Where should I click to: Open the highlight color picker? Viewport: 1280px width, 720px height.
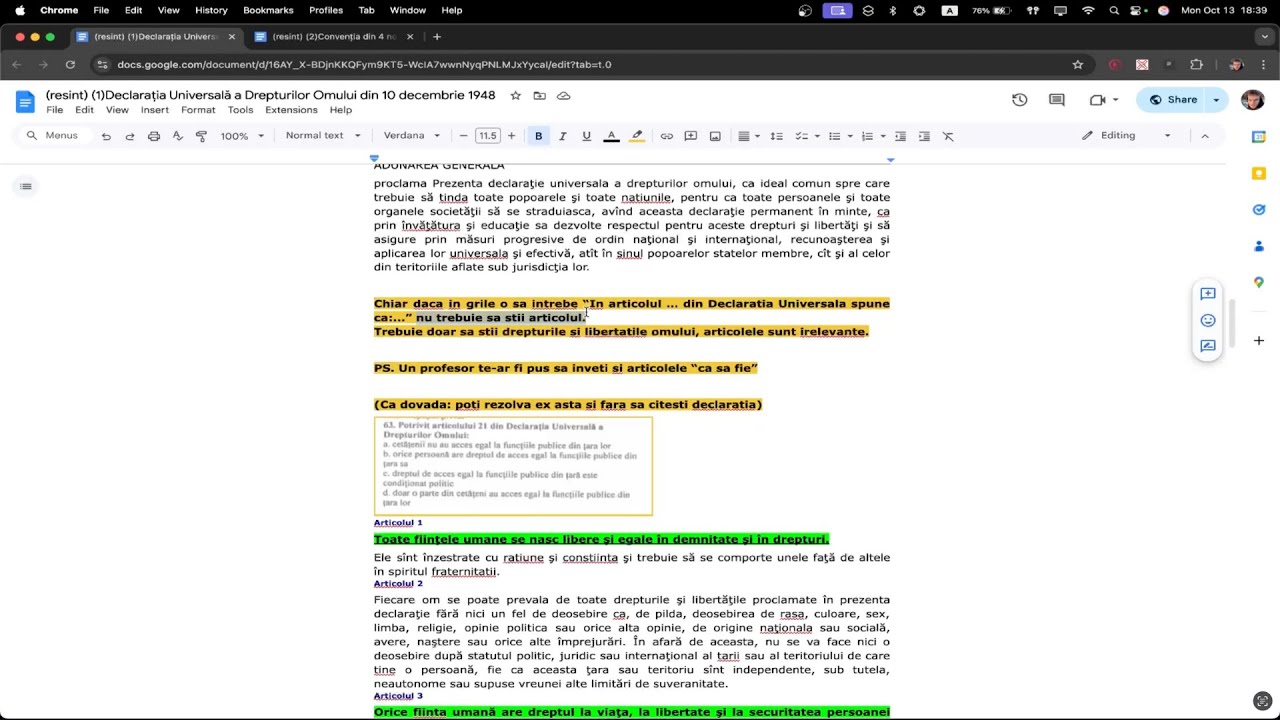click(637, 136)
